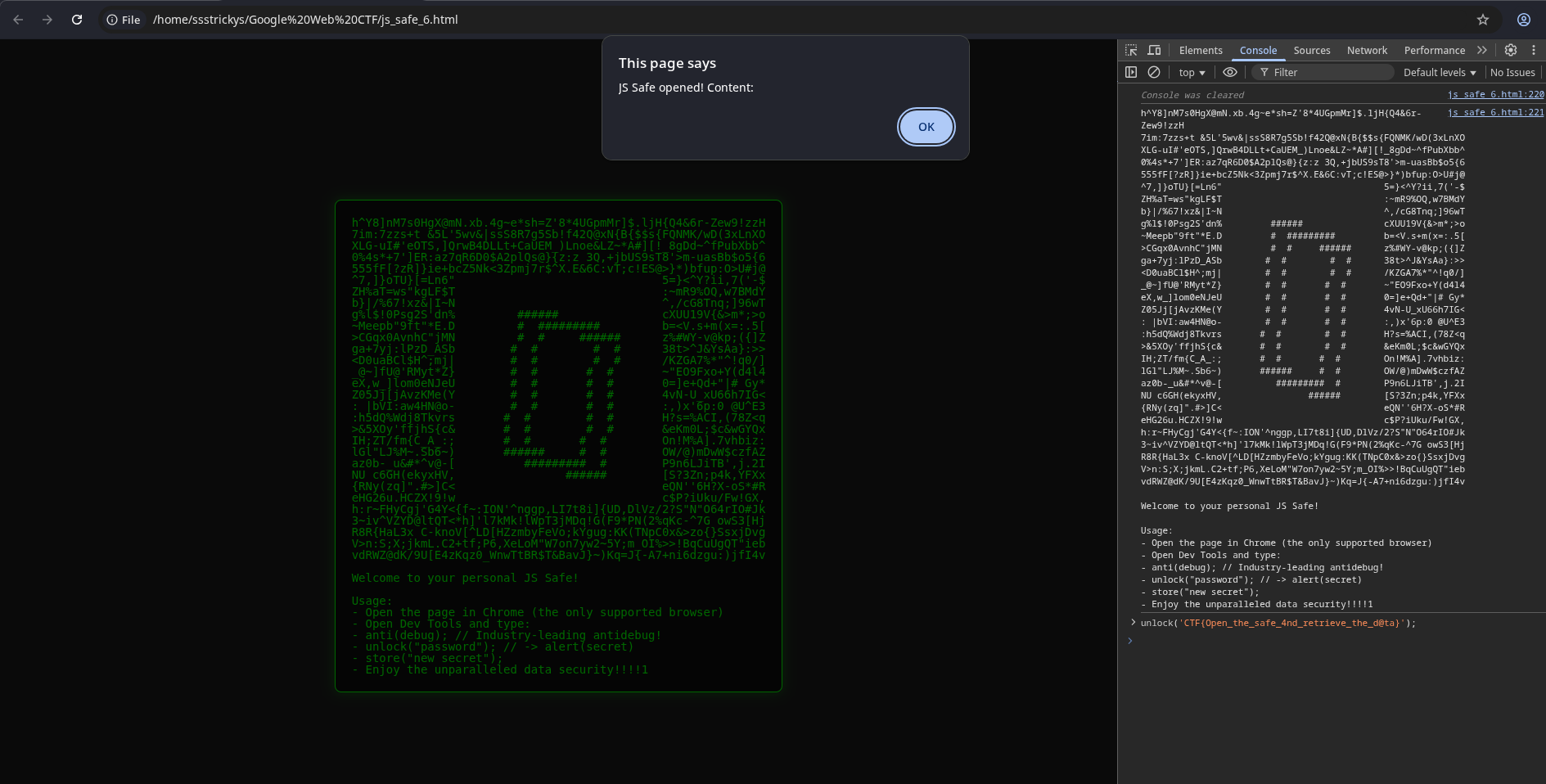View site information for File
The image size is (1546, 784).
coord(123,20)
